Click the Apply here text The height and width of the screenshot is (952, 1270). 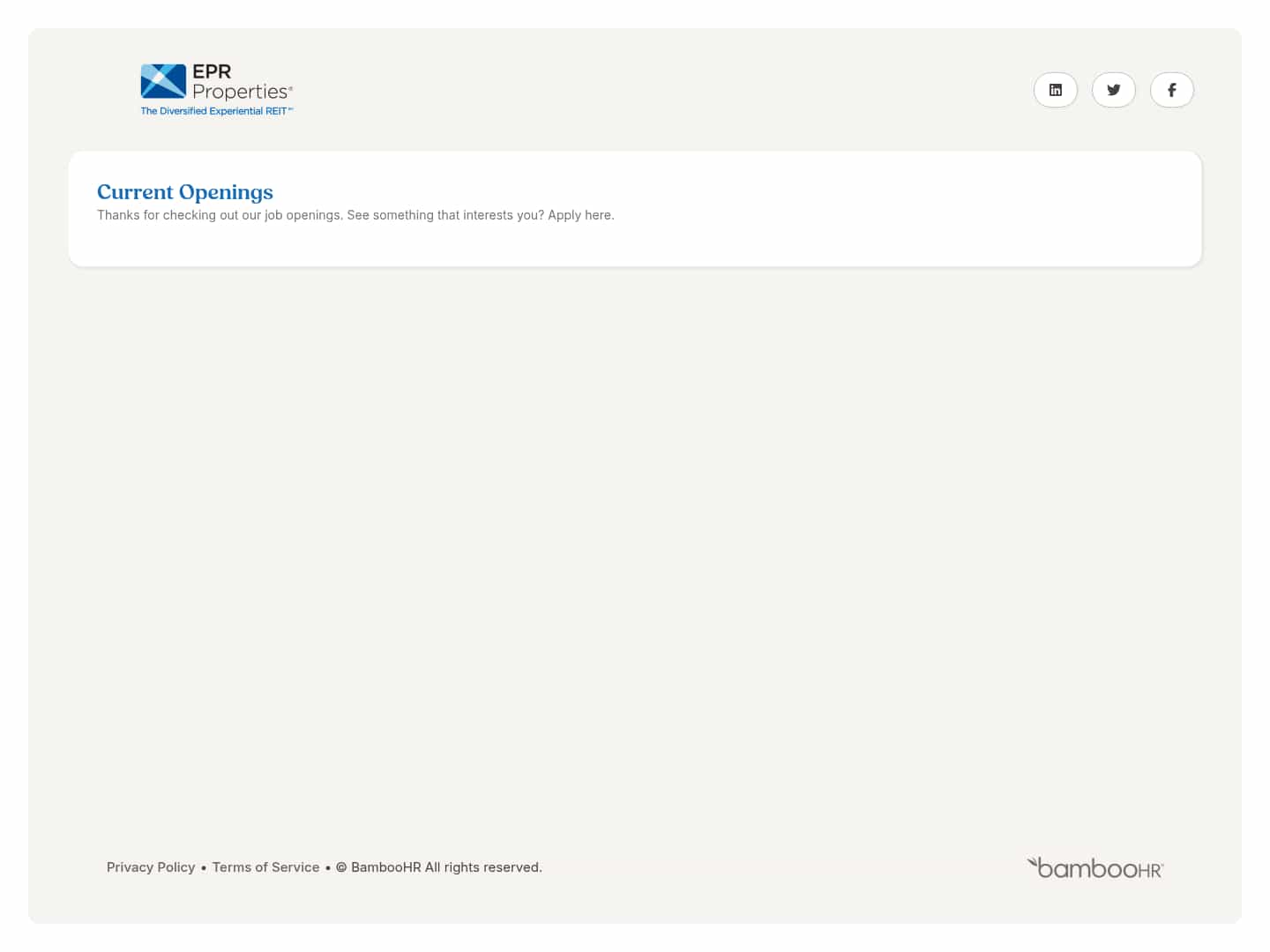coord(579,214)
